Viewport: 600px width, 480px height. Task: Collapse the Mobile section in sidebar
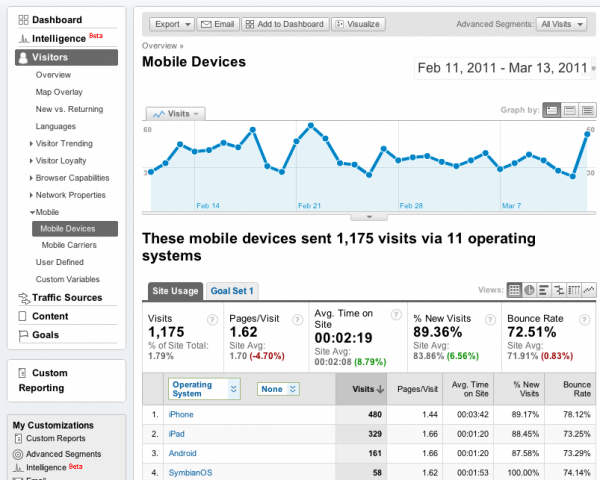pyautogui.click(x=32, y=212)
